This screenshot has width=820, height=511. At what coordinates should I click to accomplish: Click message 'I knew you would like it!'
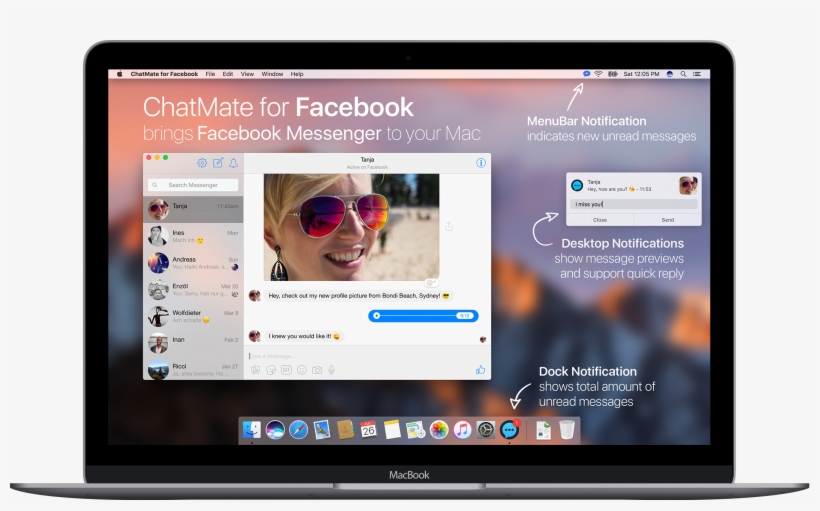(x=304, y=336)
